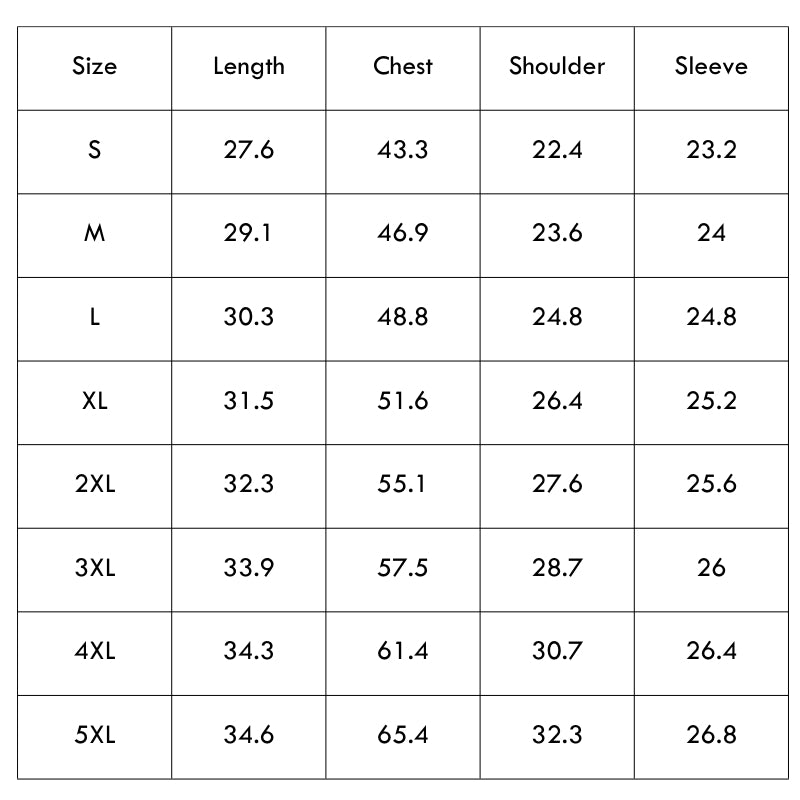The image size is (800, 800).
Task: Click the Chest column header
Action: pyautogui.click(x=403, y=66)
